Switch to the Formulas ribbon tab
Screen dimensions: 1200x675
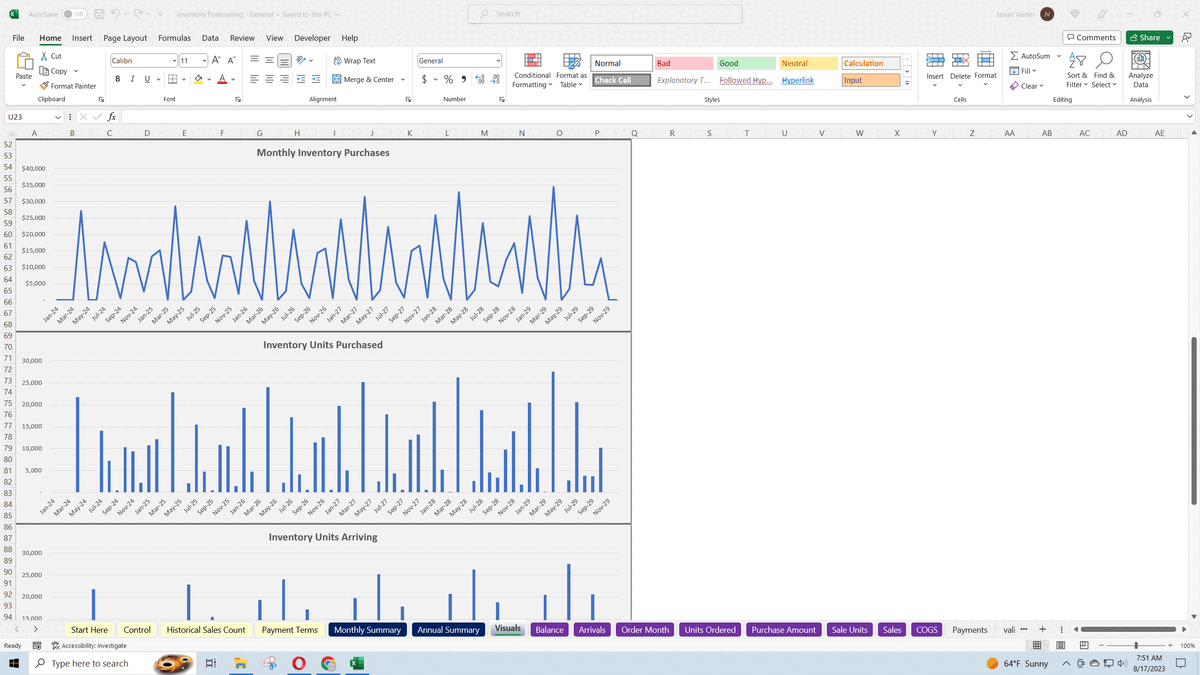coord(174,37)
